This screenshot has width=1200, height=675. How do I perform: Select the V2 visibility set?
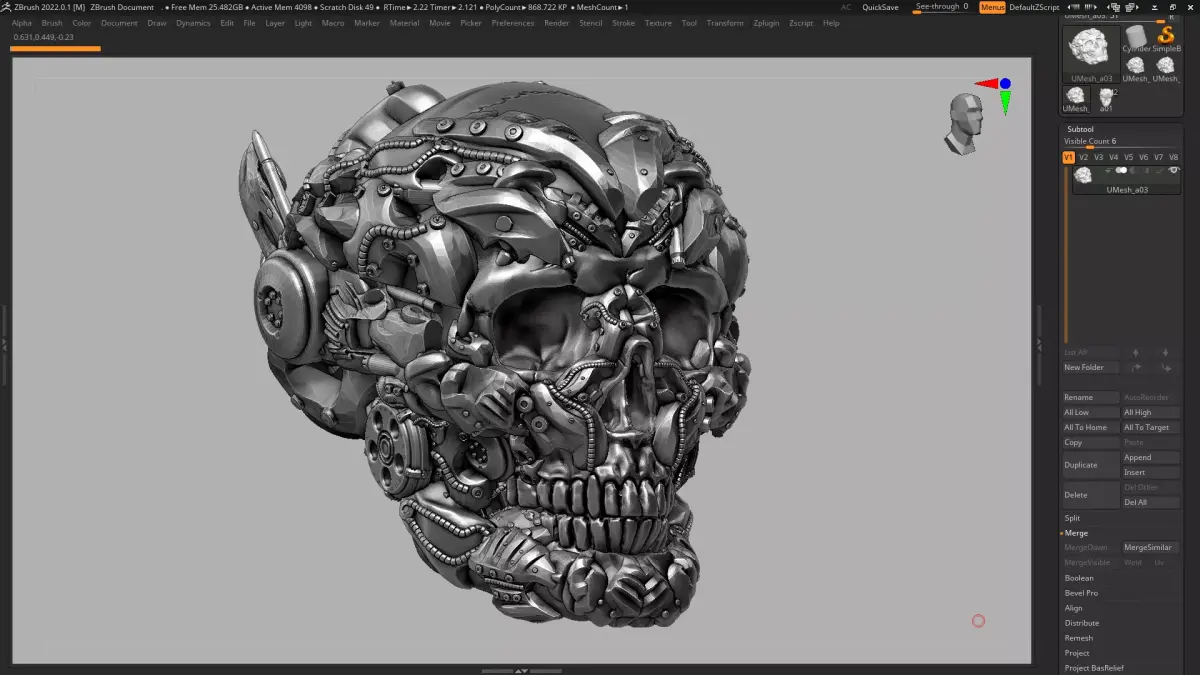point(1083,157)
